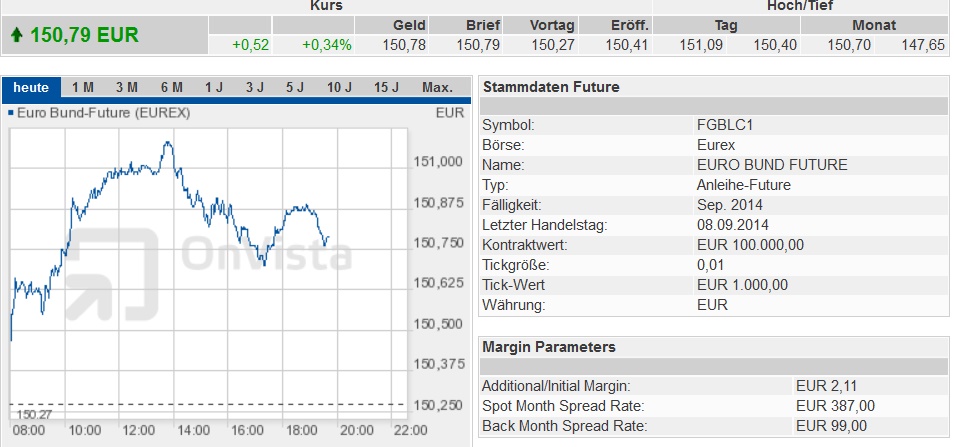
Task: Click the blue legend square for Euro Bund-Future
Action: (11, 113)
